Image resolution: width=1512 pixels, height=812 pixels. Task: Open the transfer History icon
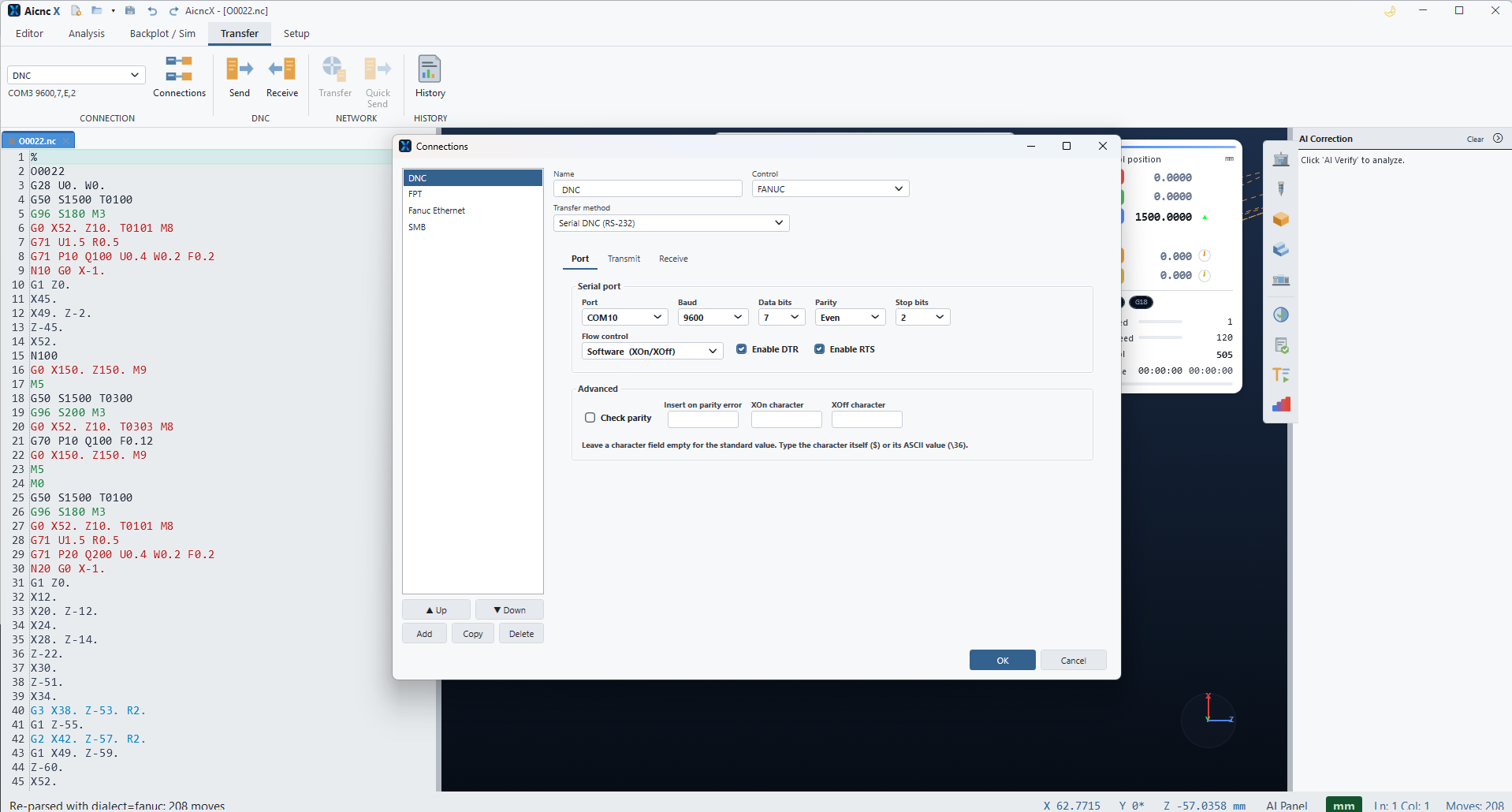tap(430, 76)
